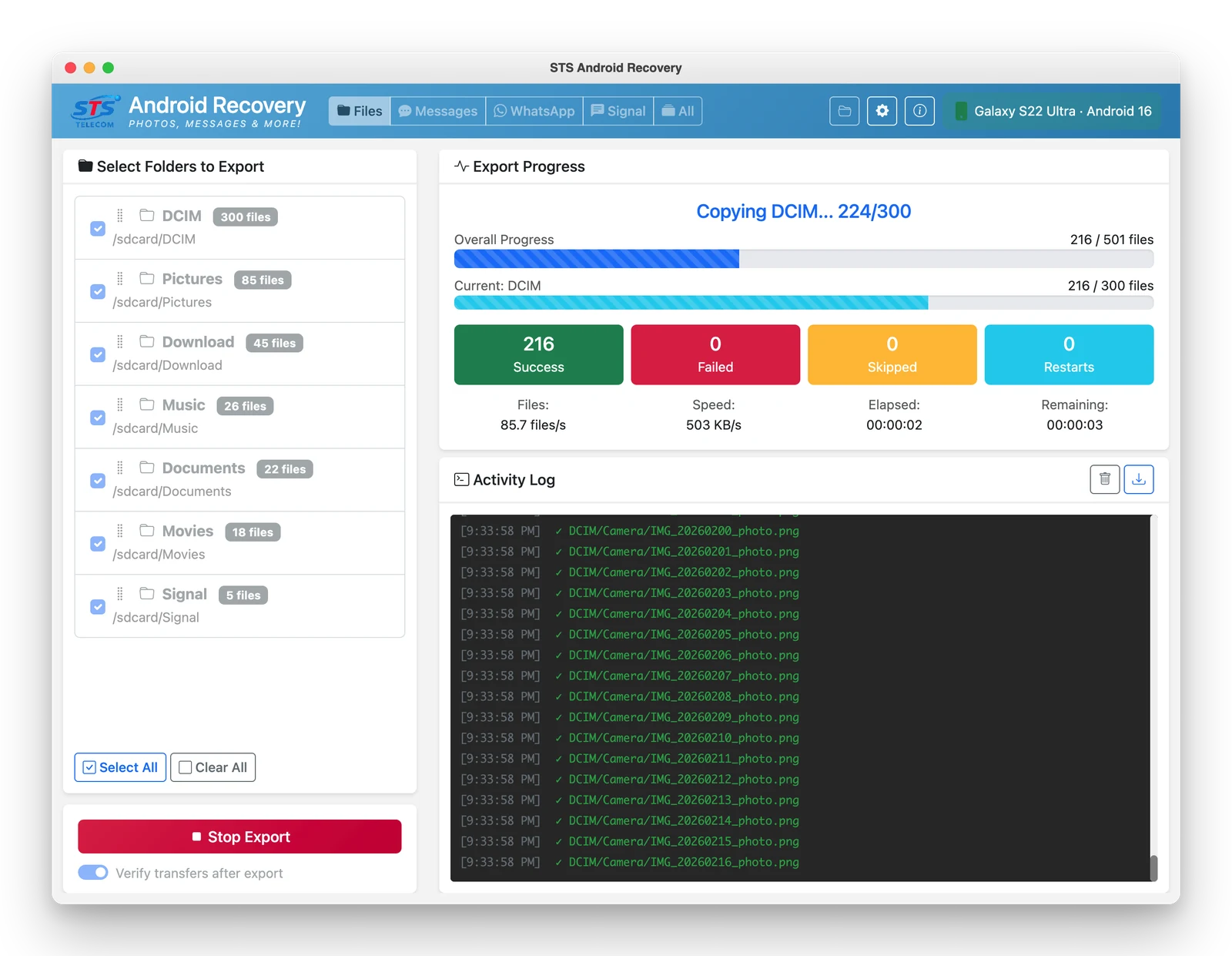
Task: Toggle Verify transfers after export switch
Action: click(x=93, y=872)
